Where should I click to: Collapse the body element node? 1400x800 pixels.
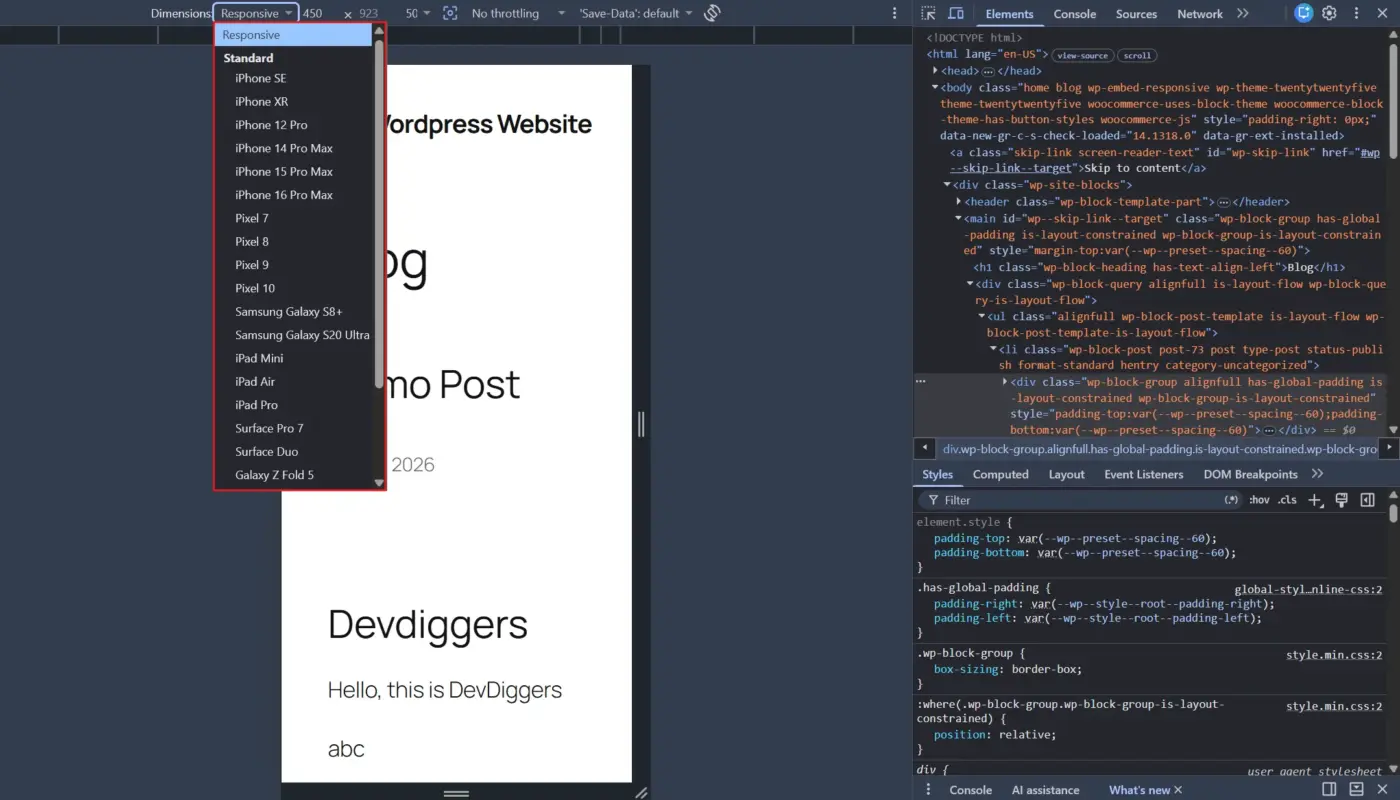click(936, 87)
